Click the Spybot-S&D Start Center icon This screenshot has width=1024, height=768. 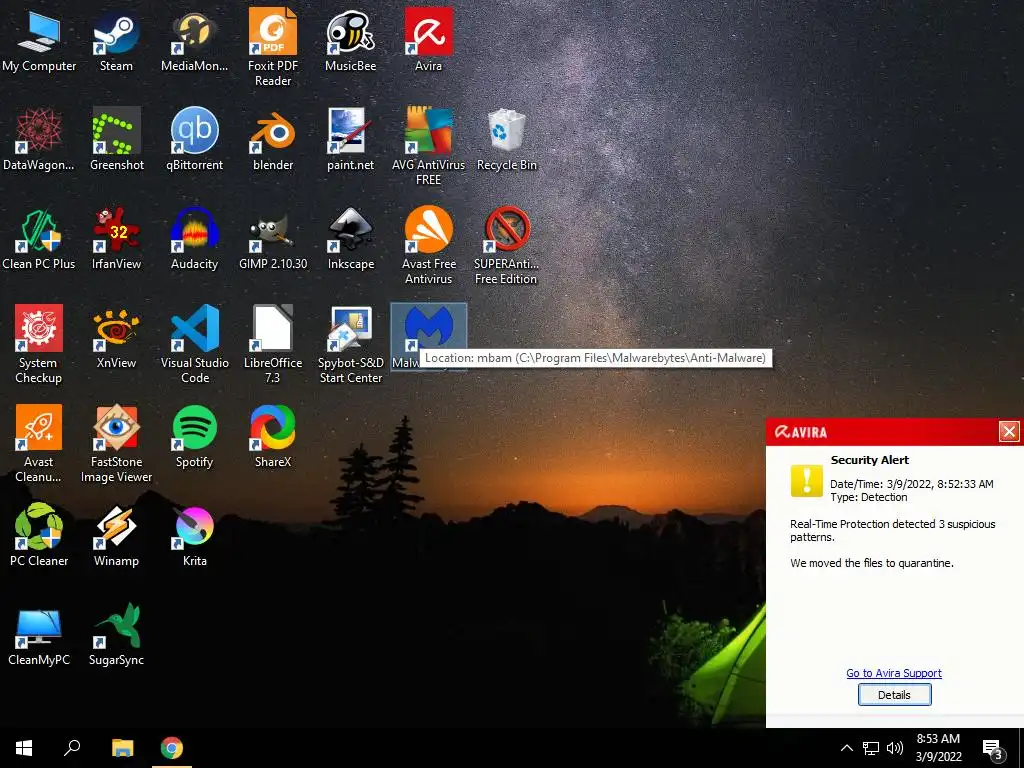(x=351, y=345)
